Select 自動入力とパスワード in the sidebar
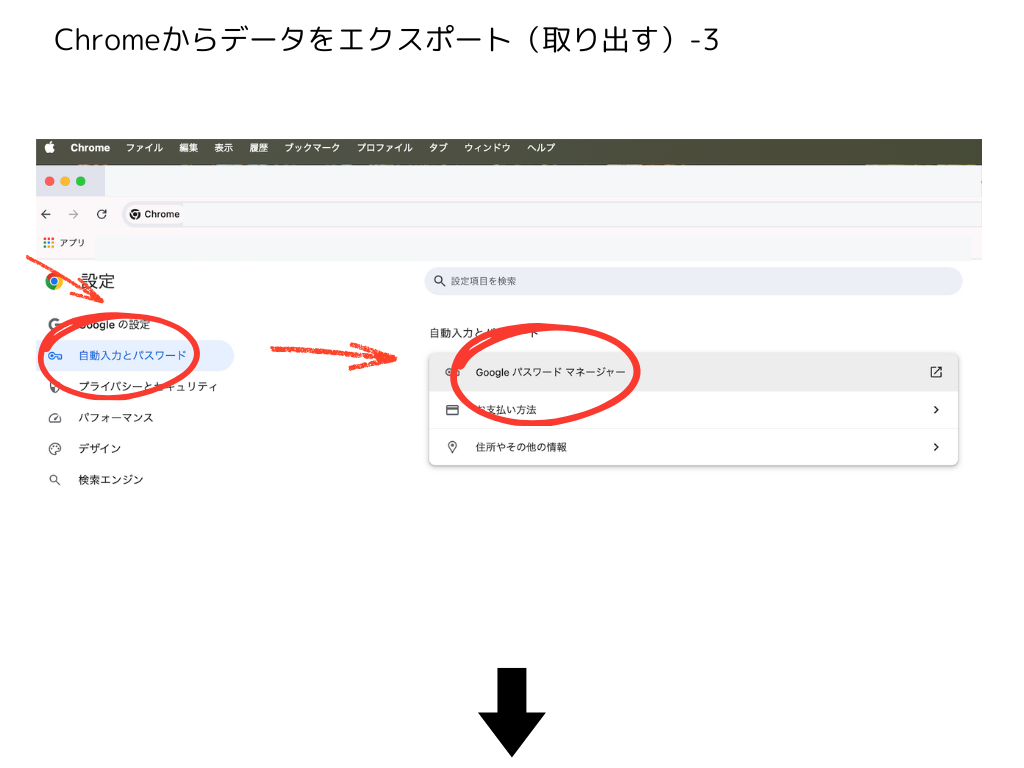The height and width of the screenshot is (768, 1024). [135, 355]
